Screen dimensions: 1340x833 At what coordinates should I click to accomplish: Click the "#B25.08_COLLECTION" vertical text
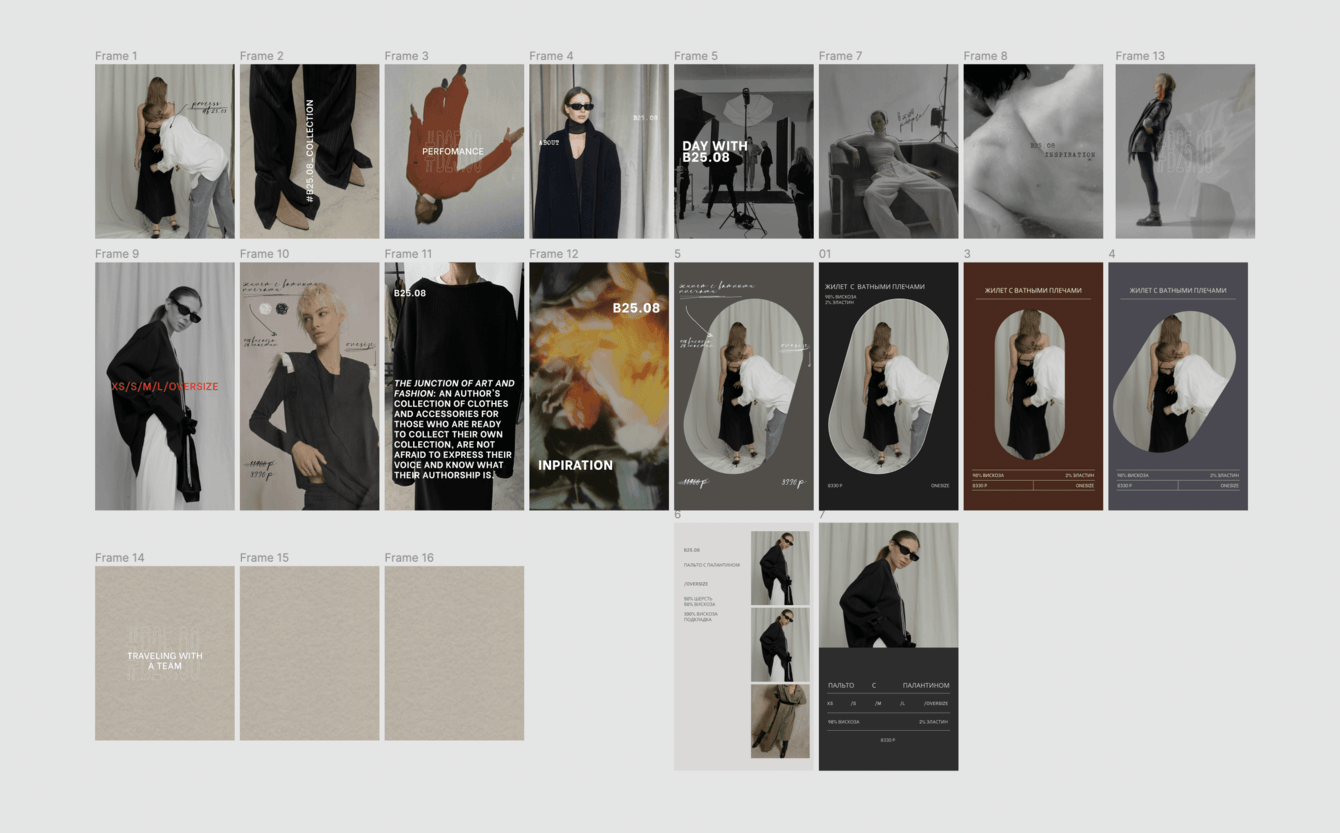coord(310,151)
